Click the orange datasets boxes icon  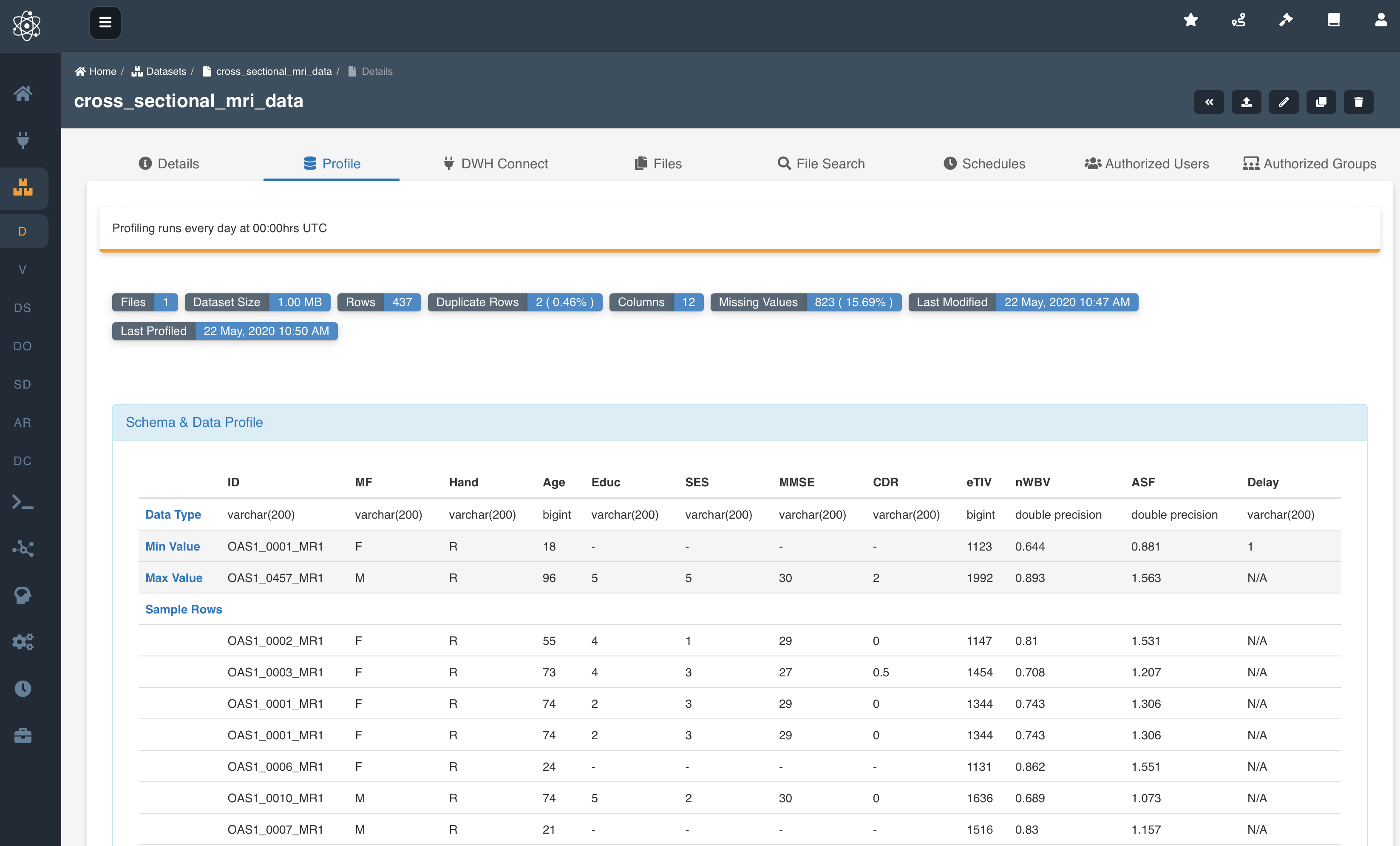click(23, 187)
